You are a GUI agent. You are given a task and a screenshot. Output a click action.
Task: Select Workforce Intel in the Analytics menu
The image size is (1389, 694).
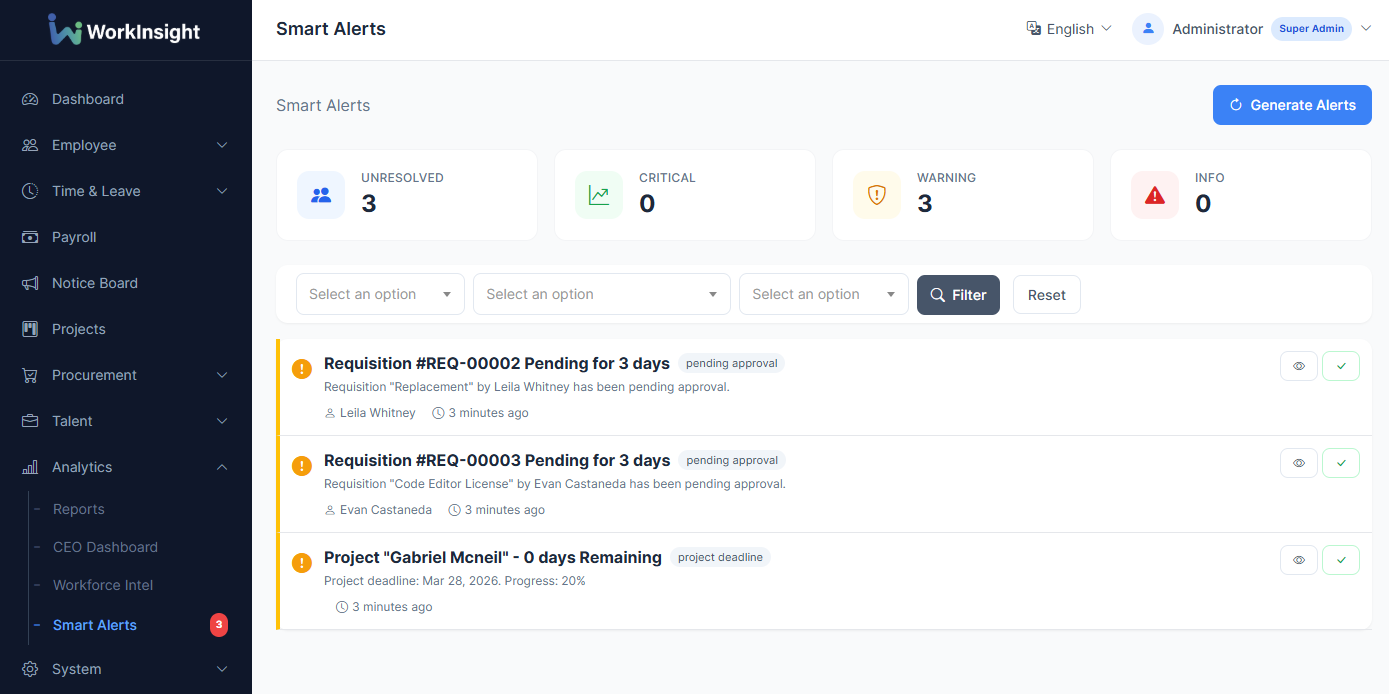(102, 585)
